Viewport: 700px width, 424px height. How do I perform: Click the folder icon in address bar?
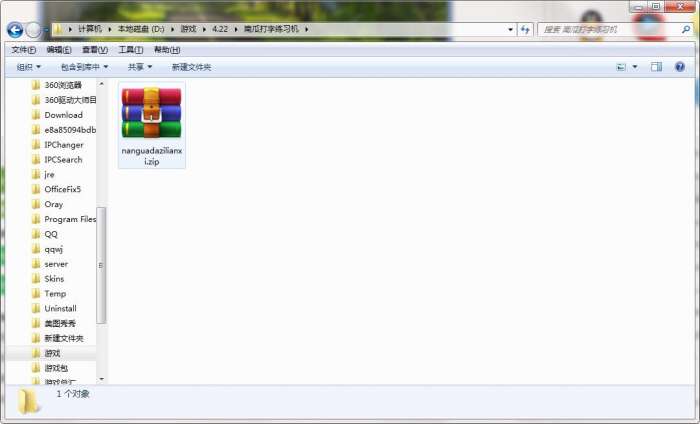coord(58,29)
